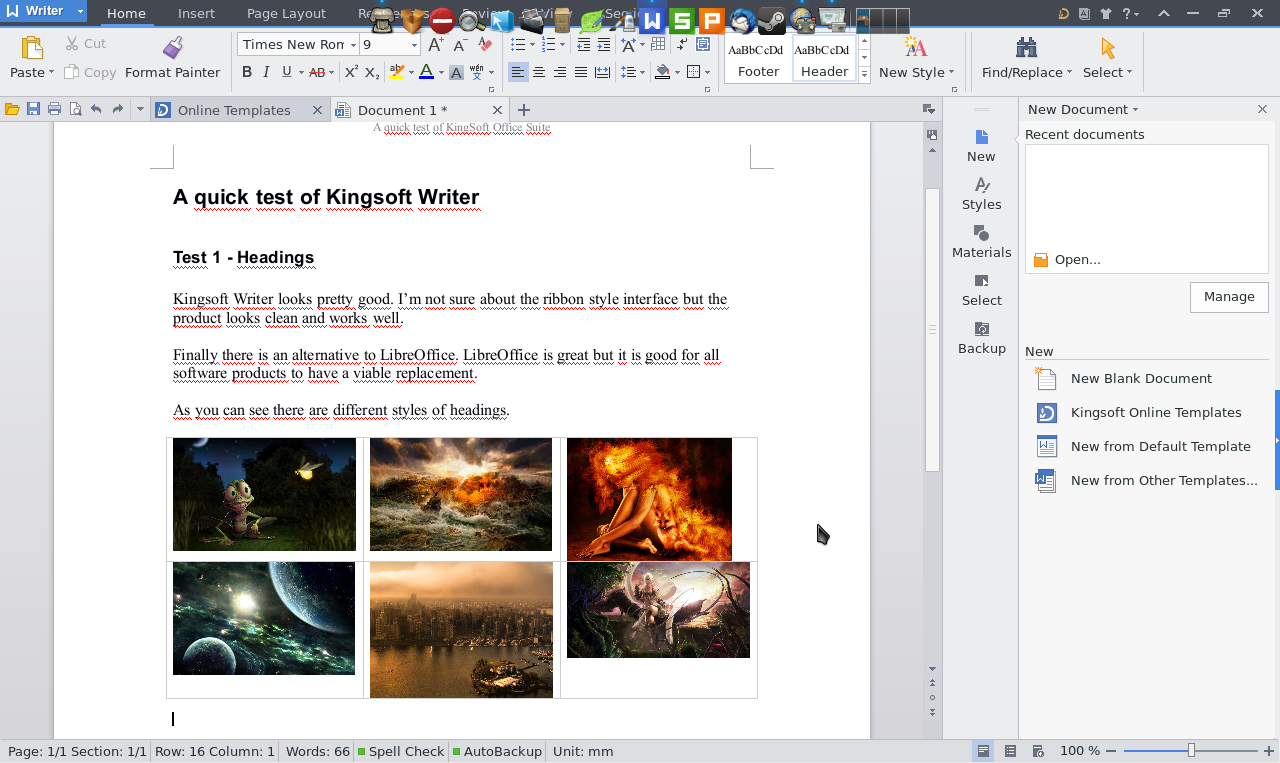Click the Paste clipboard icon
The image size is (1280, 763).
click(32, 48)
